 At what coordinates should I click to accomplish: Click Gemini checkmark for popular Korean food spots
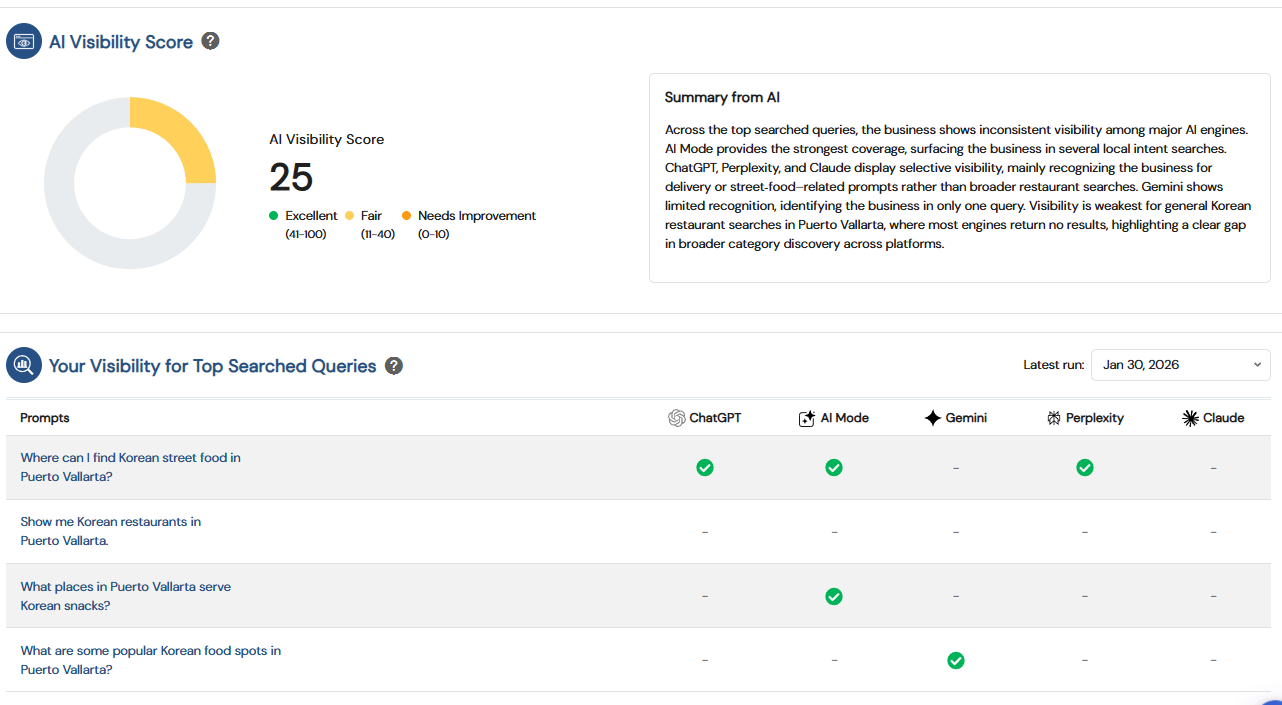click(x=956, y=660)
